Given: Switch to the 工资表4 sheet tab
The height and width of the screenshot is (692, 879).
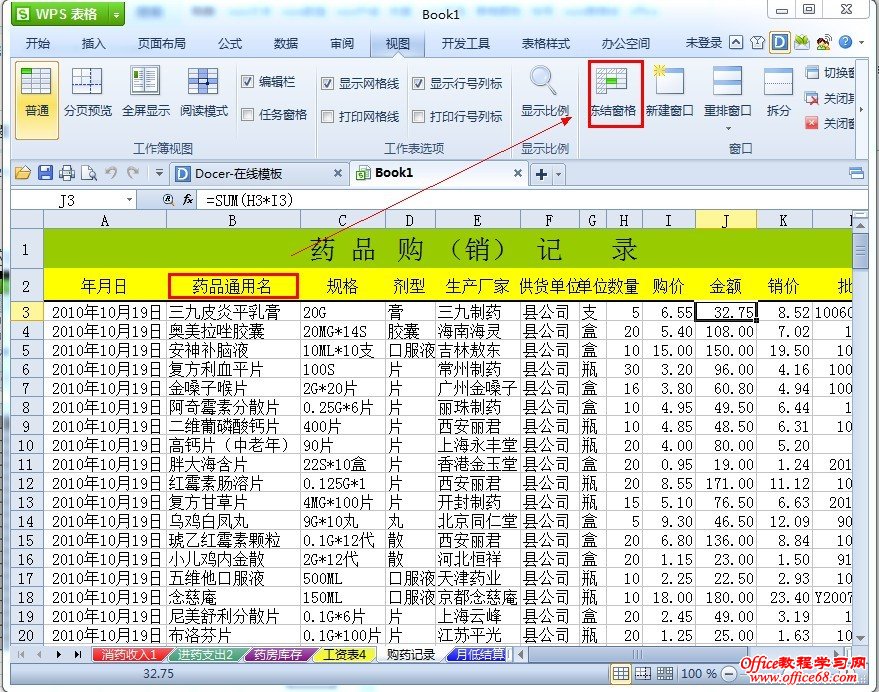Looking at the screenshot, I should [344, 654].
